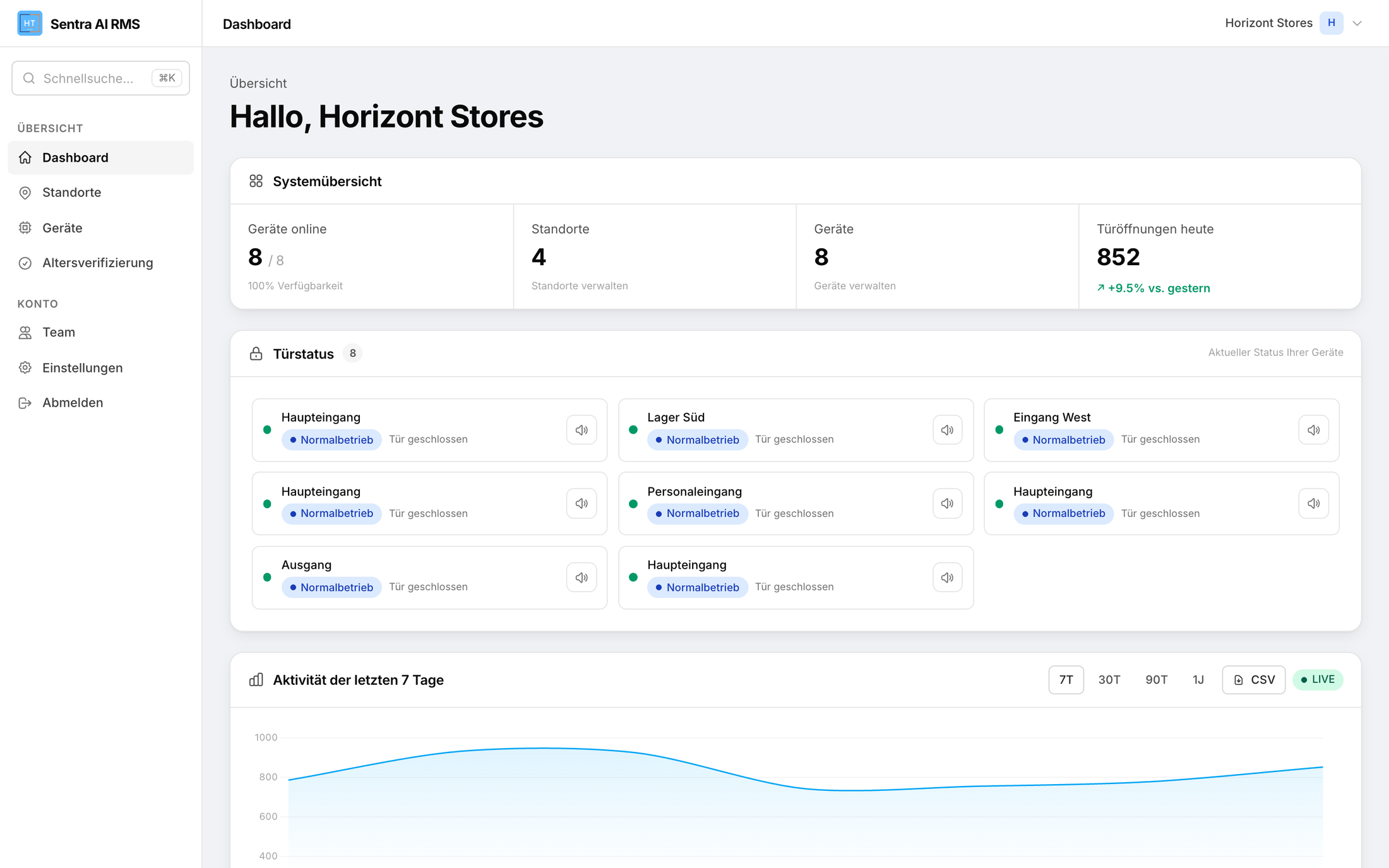Viewport: 1389px width, 868px height.
Task: Click the bar chart icon beside Aktivität
Action: 256,680
